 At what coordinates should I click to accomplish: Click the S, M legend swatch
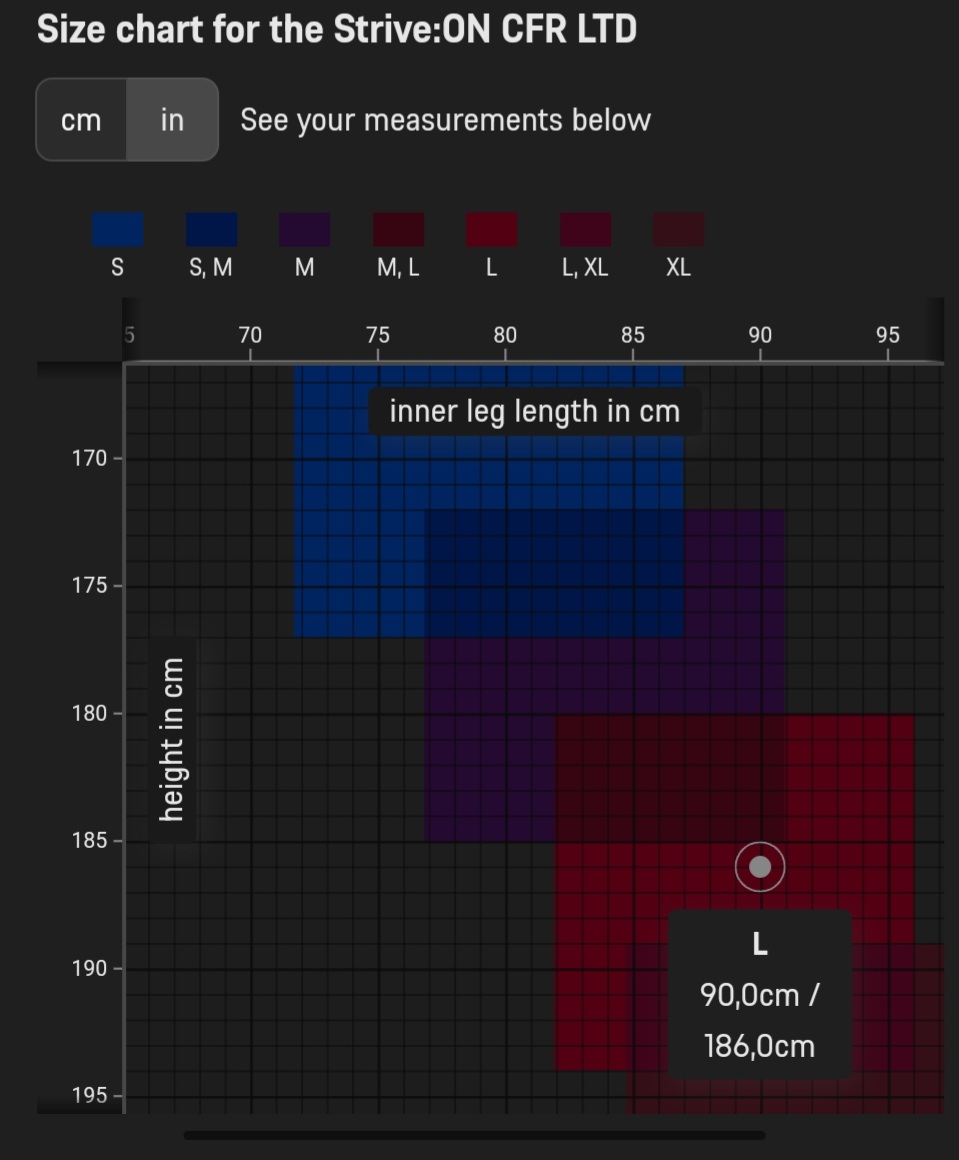212,229
